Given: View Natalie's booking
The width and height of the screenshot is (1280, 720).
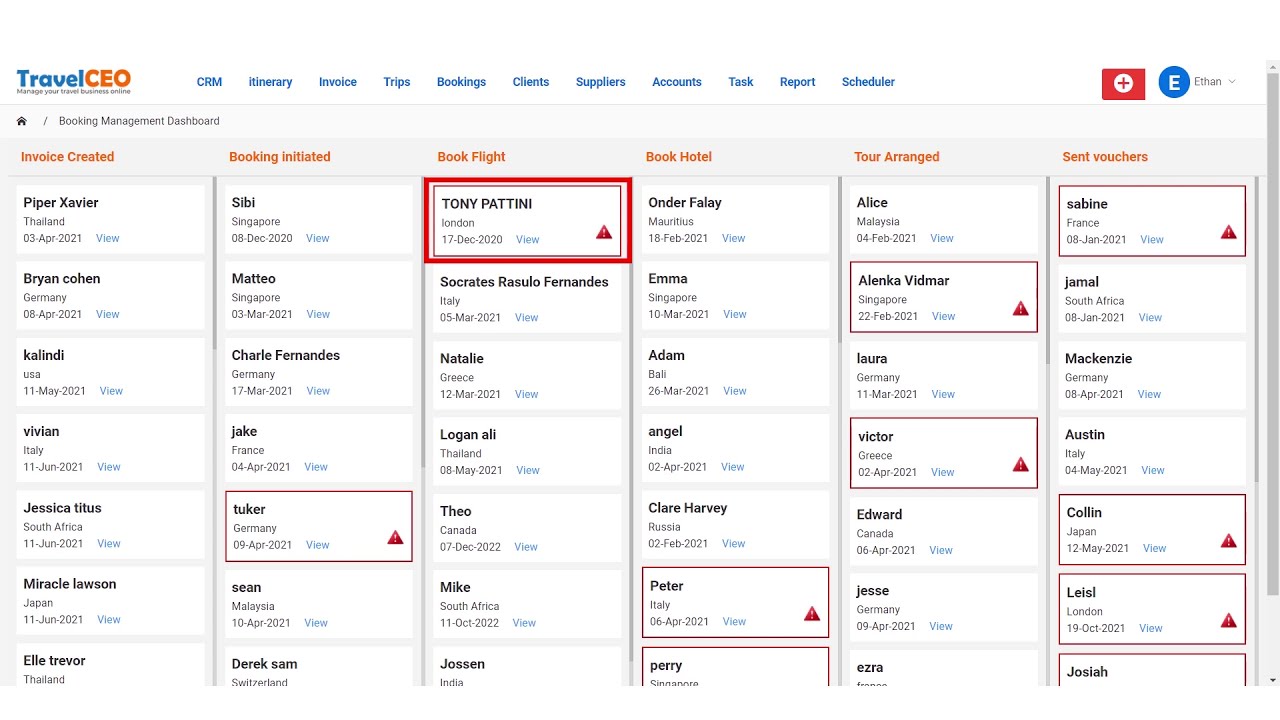Looking at the screenshot, I should point(527,394).
